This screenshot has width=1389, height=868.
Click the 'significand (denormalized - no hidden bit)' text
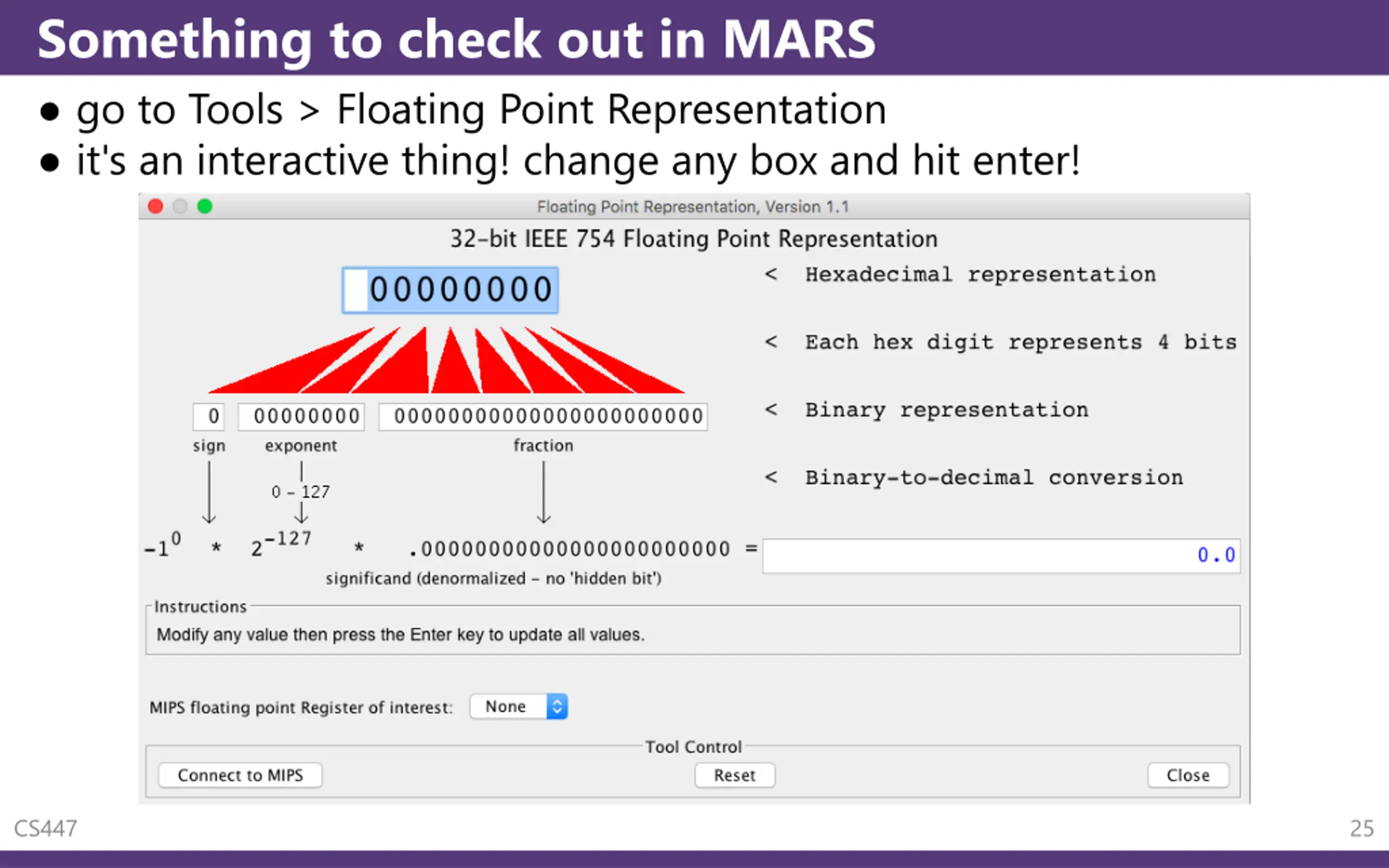coord(494,578)
